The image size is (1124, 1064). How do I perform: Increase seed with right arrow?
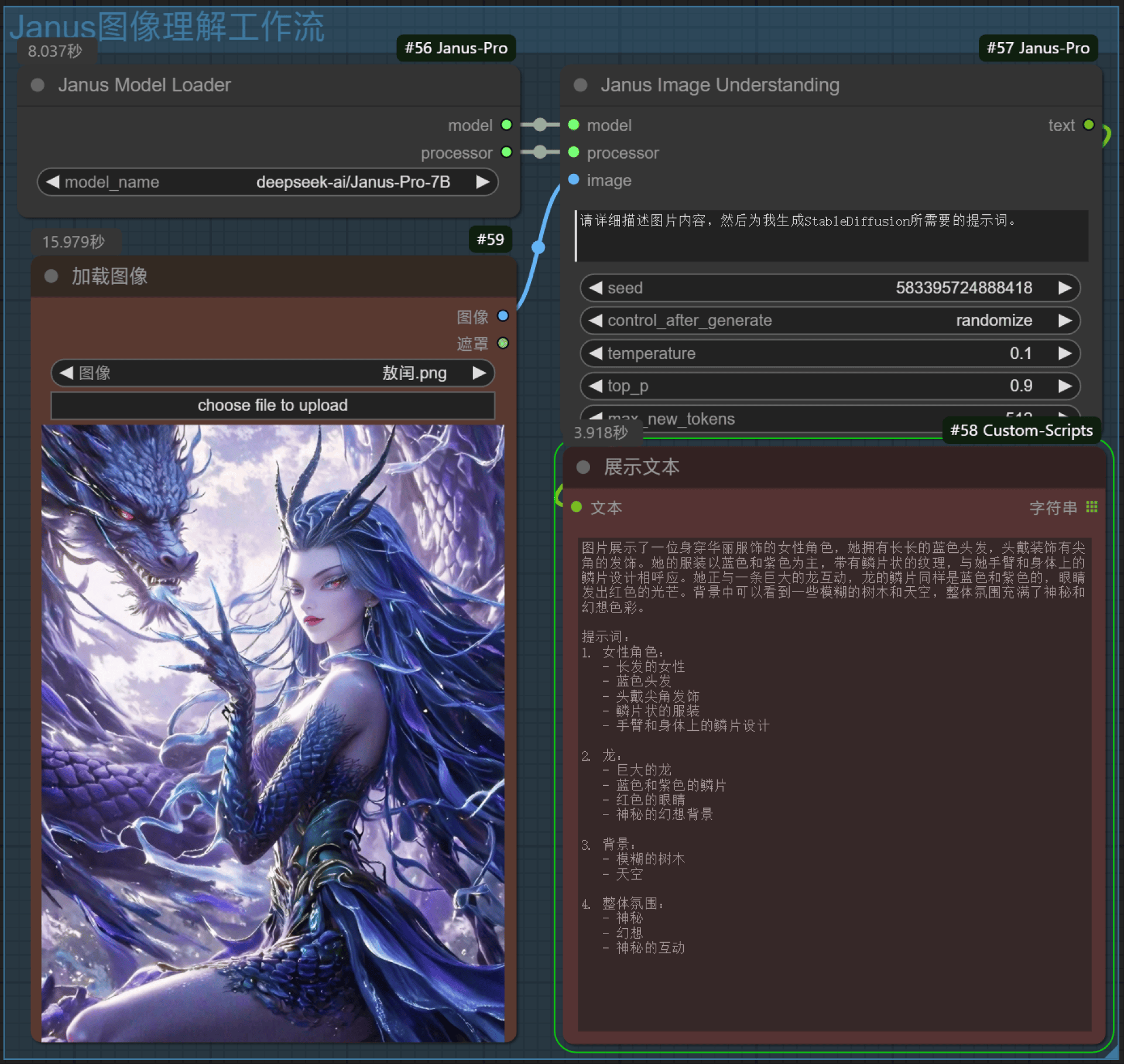tap(1065, 288)
